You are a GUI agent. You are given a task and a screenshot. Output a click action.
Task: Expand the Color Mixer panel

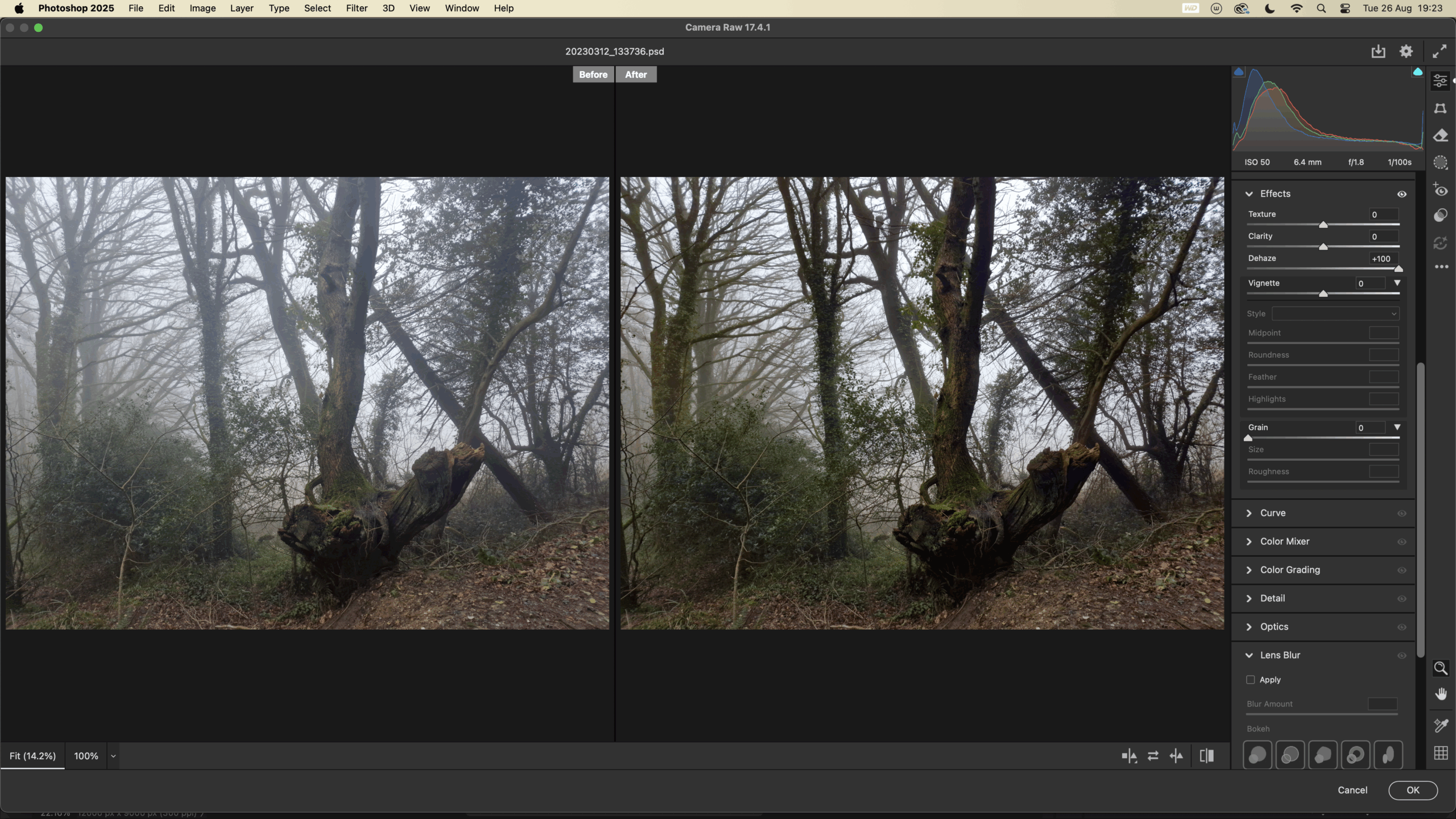(x=1284, y=541)
